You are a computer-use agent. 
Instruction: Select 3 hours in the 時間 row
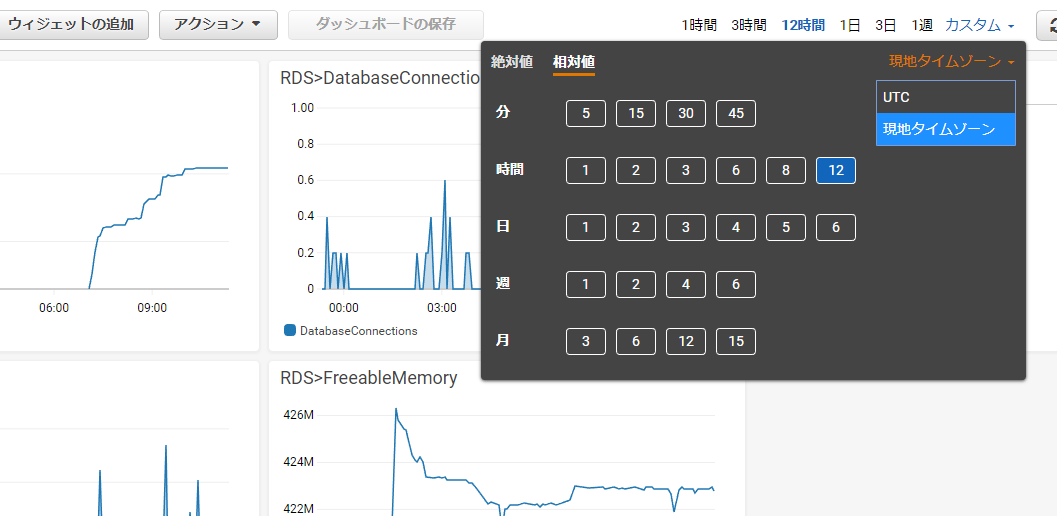point(686,171)
